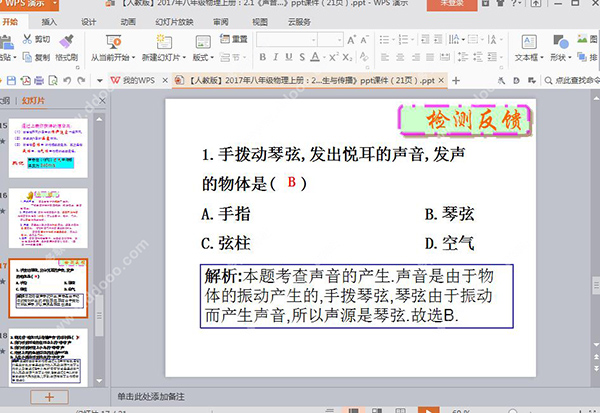Click the Decrease Font Size icon

[364, 40]
